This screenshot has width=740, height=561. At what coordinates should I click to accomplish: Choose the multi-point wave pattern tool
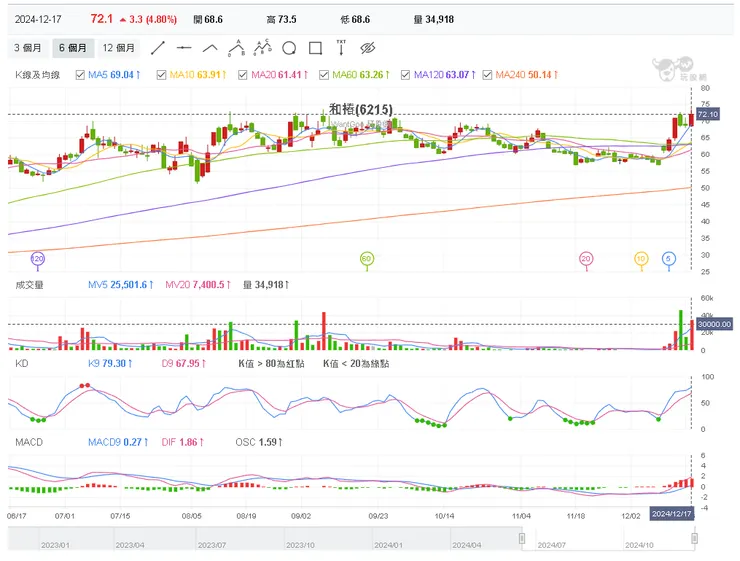263,48
